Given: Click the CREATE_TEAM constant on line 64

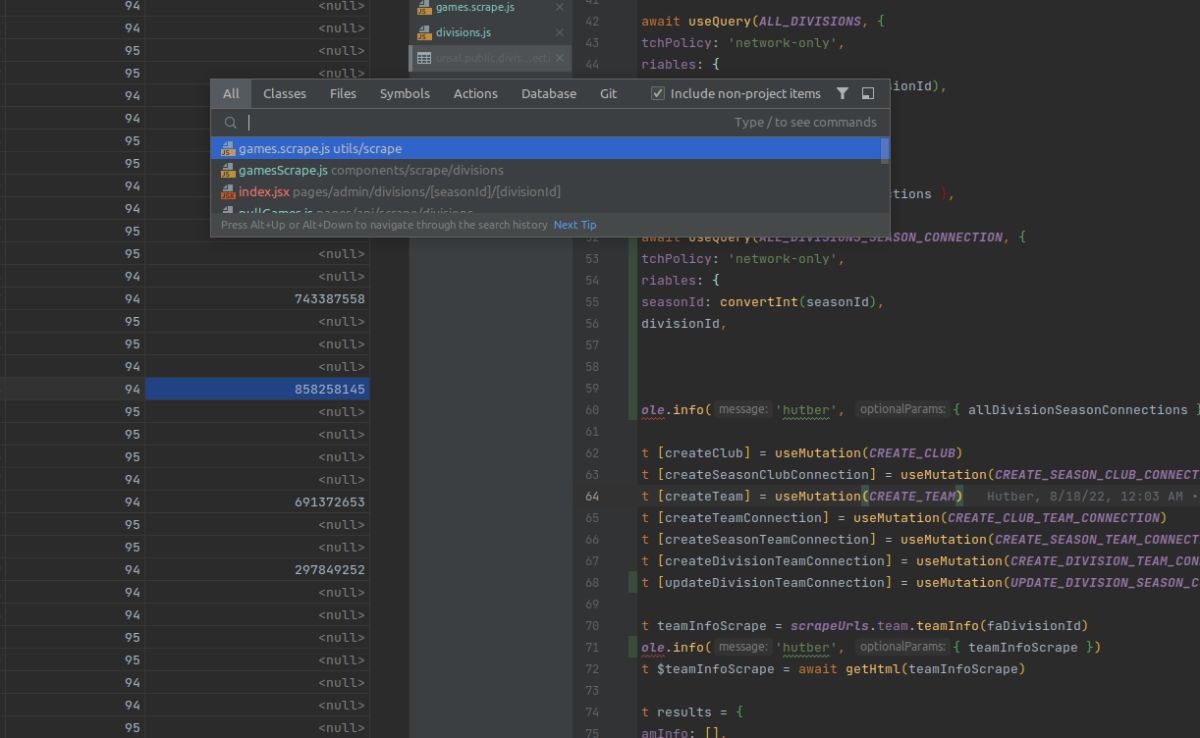Looking at the screenshot, I should (x=911, y=496).
